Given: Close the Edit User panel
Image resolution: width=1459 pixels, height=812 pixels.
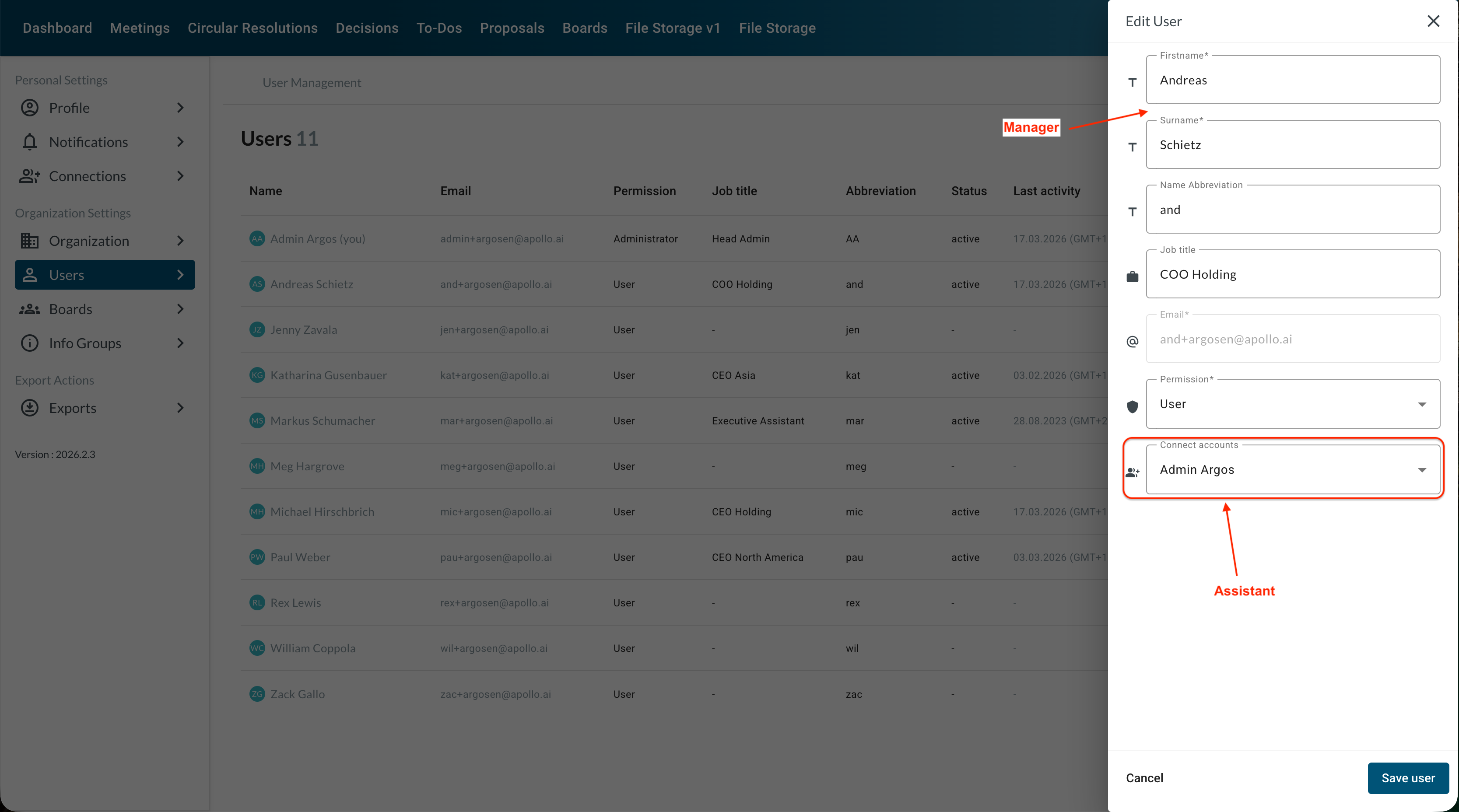Looking at the screenshot, I should point(1433,21).
